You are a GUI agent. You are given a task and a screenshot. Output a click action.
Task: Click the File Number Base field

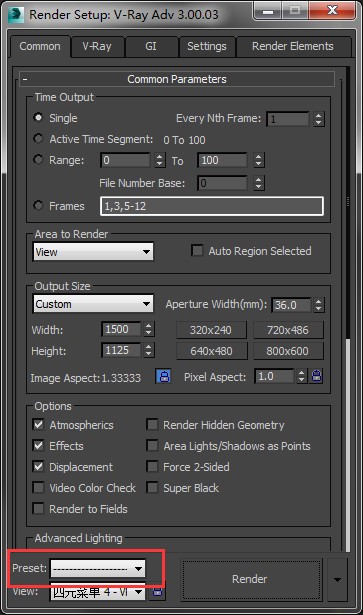click(223, 183)
